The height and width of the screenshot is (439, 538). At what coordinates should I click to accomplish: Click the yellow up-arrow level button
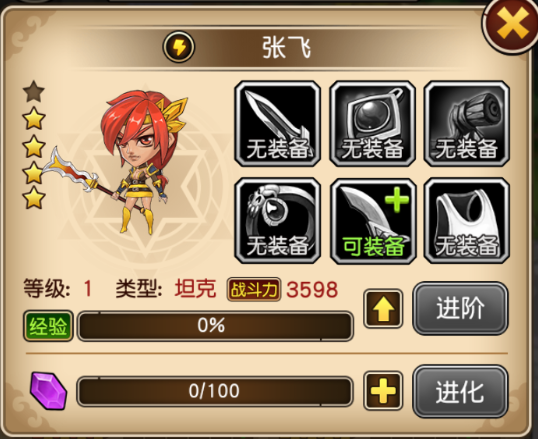pyautogui.click(x=383, y=308)
